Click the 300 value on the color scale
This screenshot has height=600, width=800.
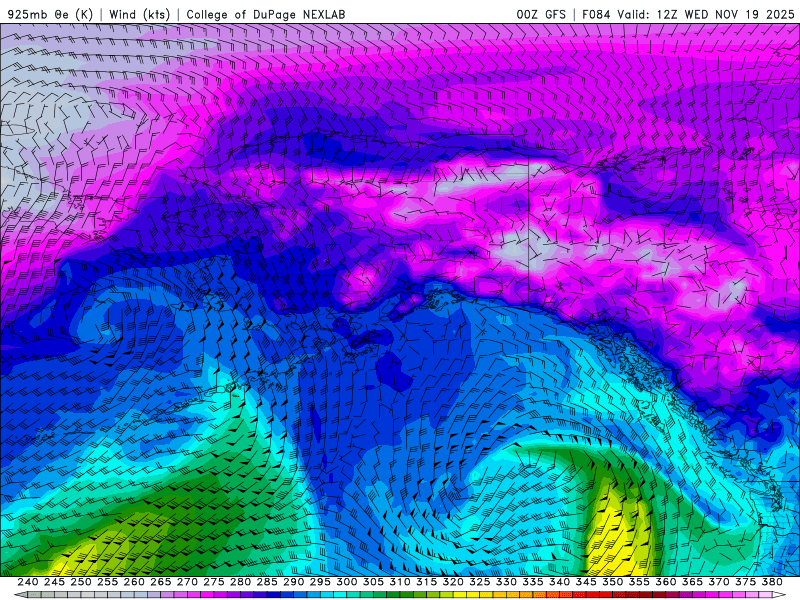(x=346, y=582)
